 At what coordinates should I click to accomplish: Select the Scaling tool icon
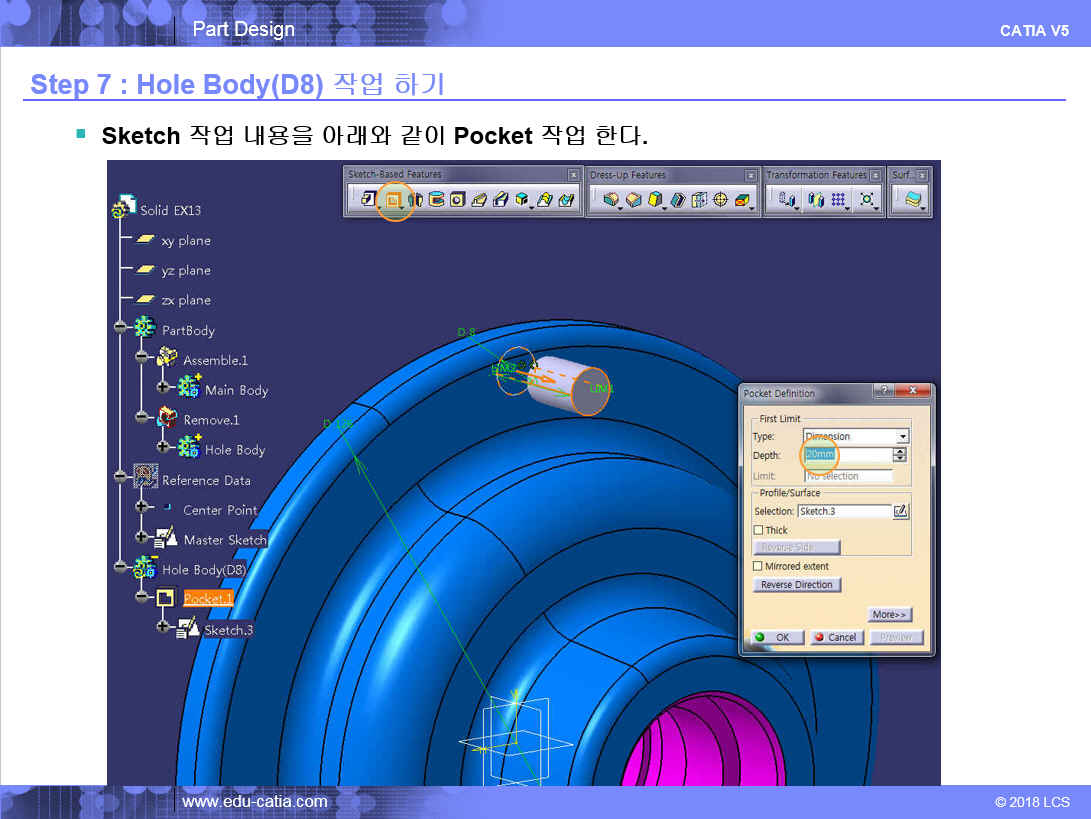point(866,200)
